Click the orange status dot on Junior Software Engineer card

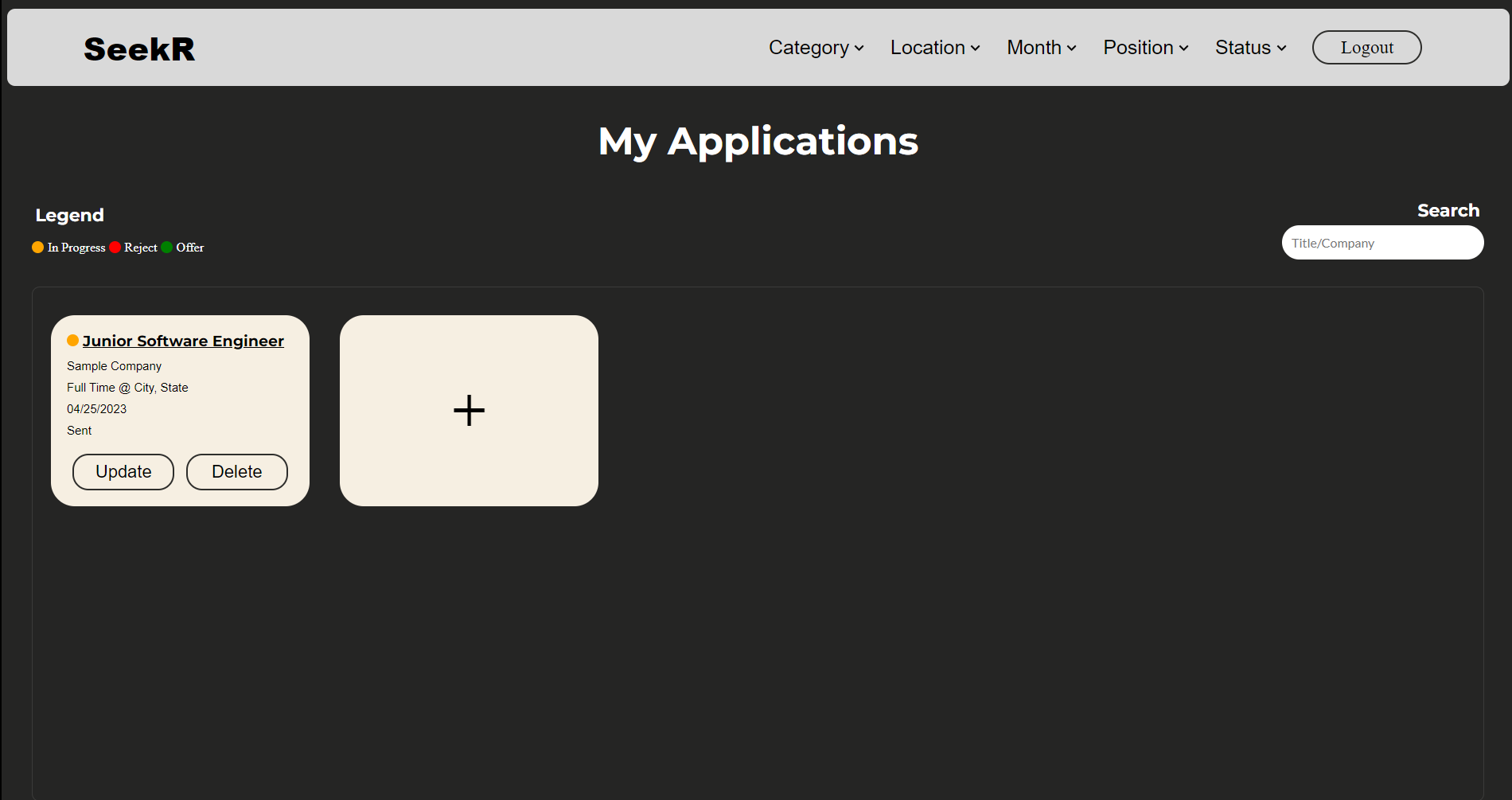(x=72, y=340)
